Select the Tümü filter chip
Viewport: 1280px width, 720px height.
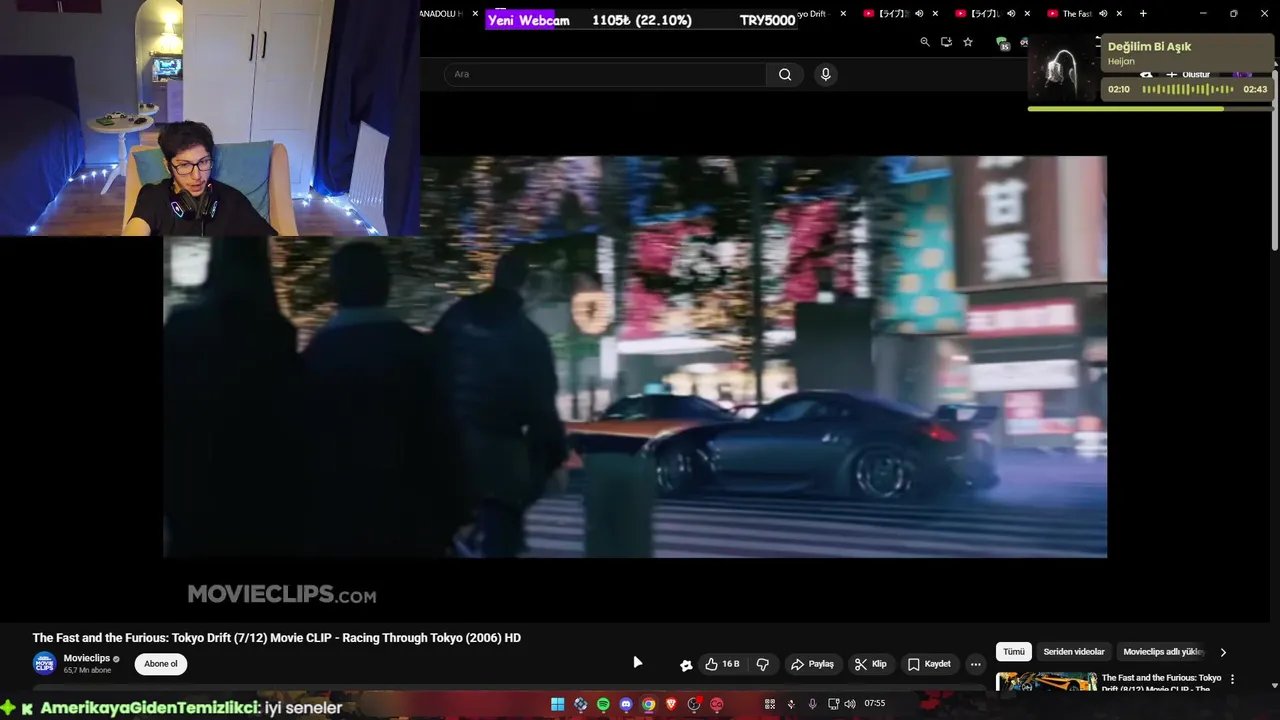1014,652
